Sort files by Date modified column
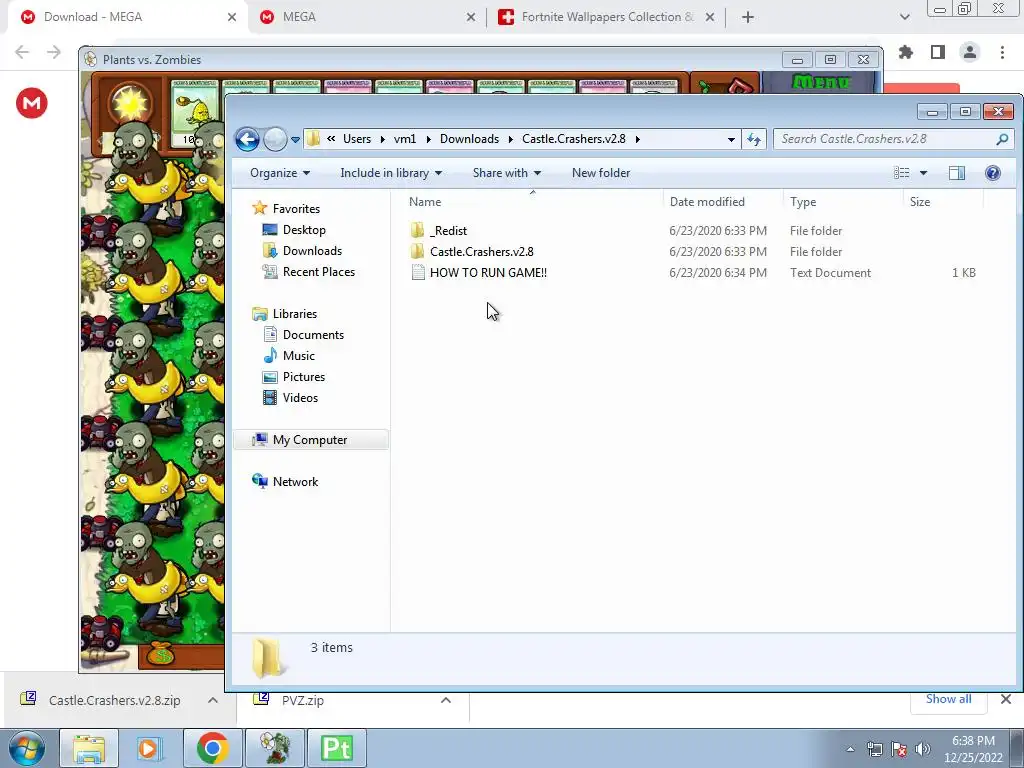 coord(723,202)
